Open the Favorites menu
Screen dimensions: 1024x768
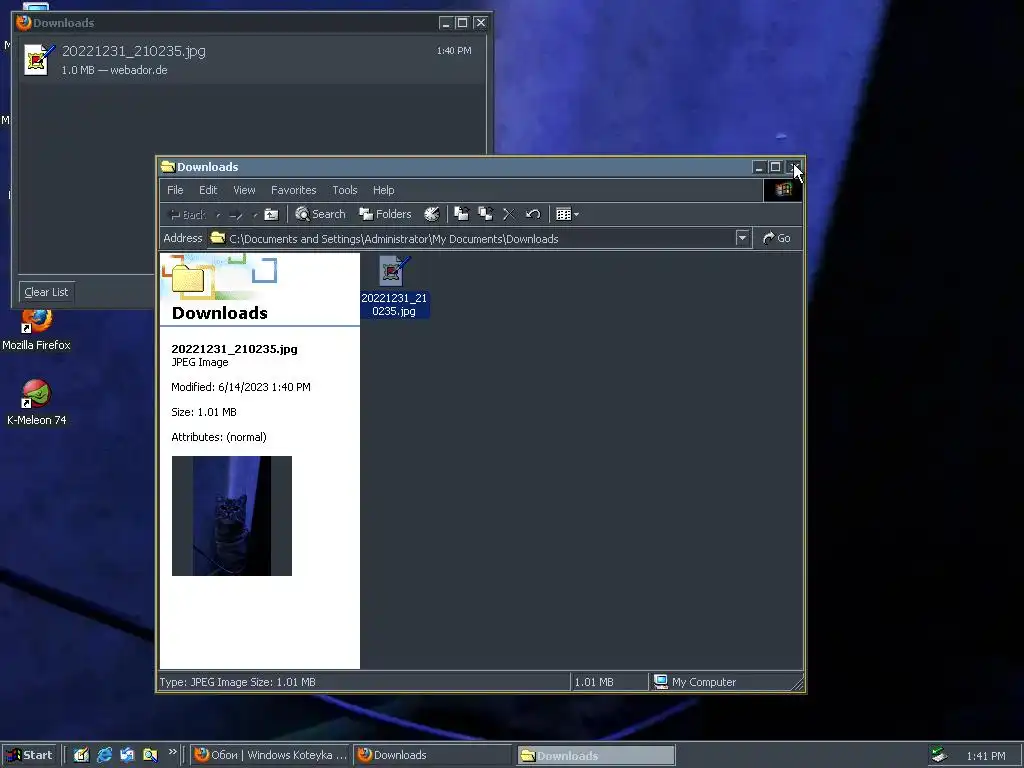tap(294, 190)
